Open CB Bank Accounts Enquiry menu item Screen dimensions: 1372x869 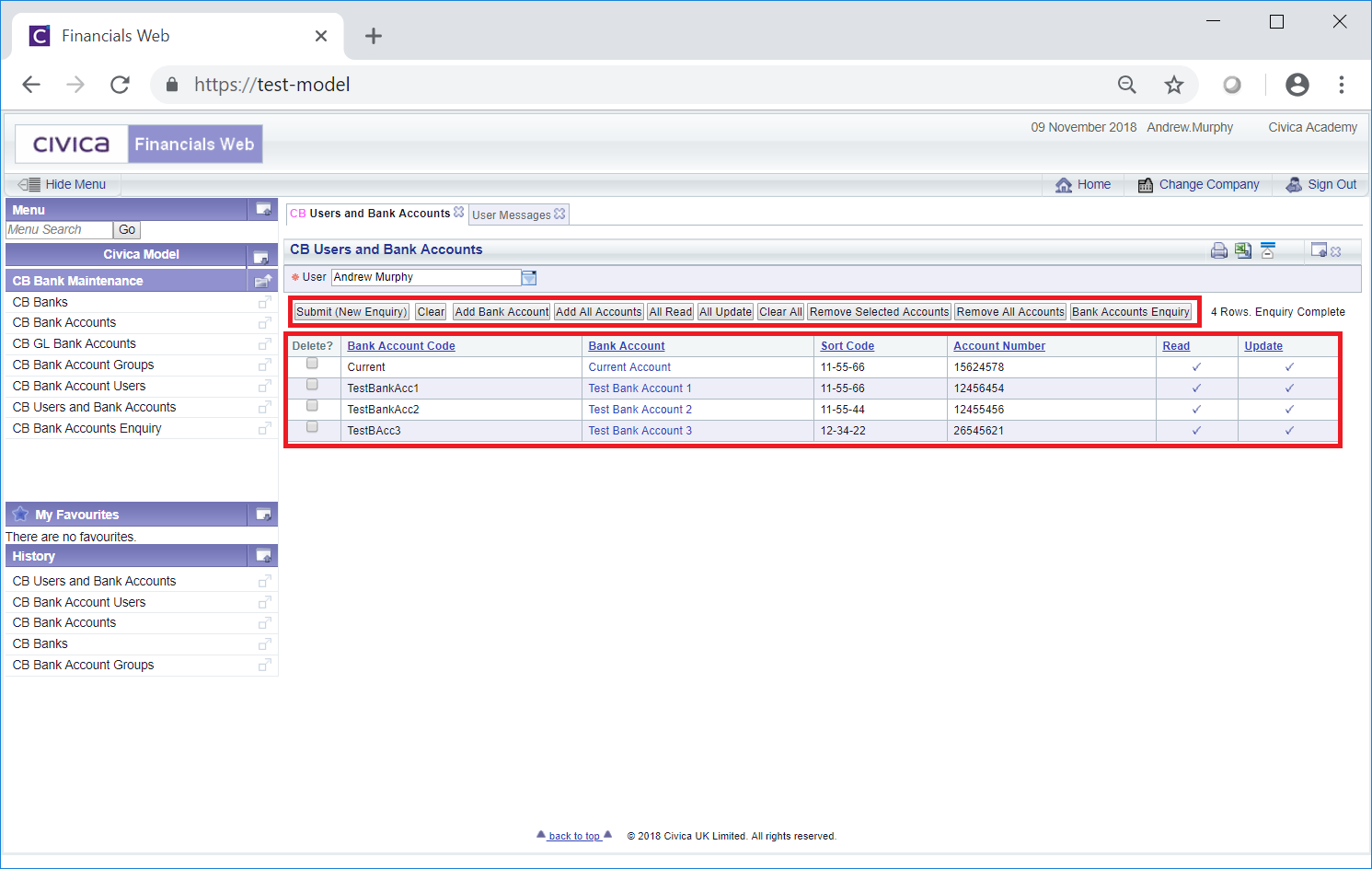pos(87,429)
